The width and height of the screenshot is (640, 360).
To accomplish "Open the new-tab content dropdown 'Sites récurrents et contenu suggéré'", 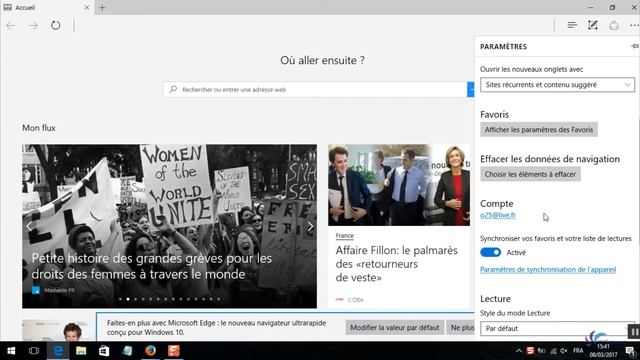I will (x=557, y=84).
